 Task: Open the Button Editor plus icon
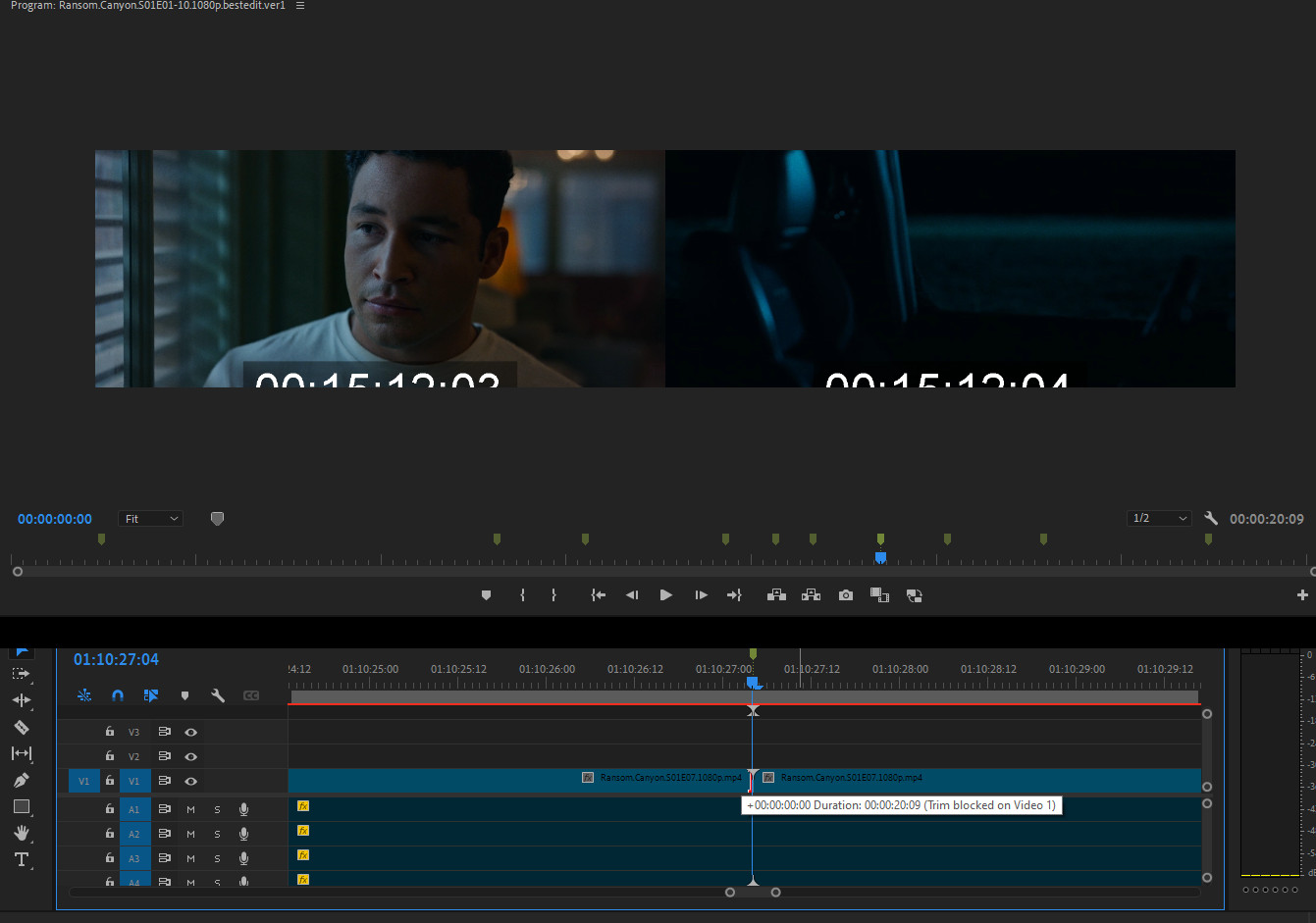(1302, 595)
